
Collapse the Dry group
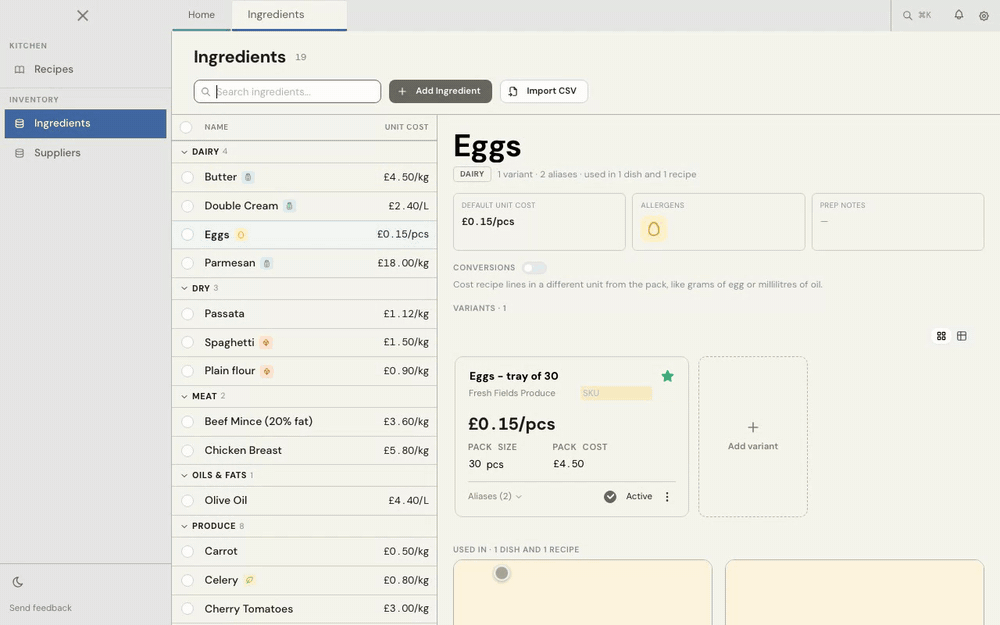(x=184, y=288)
